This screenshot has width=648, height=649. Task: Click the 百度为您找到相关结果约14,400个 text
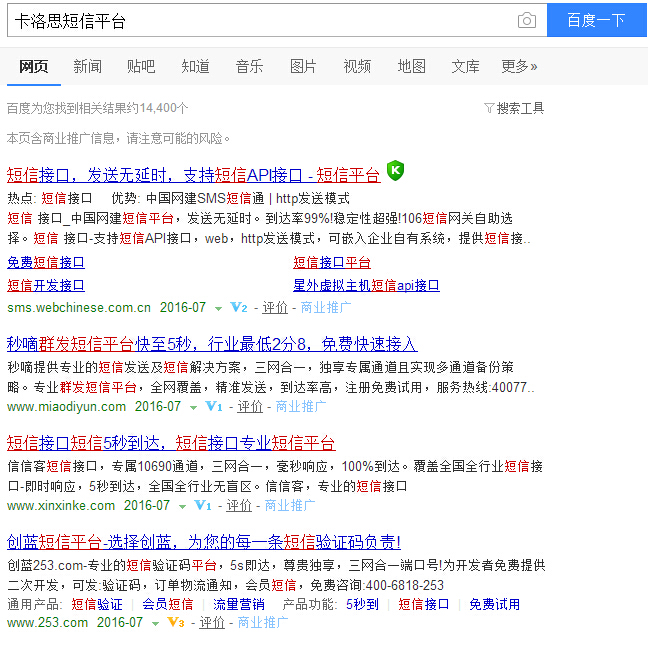[x=98, y=108]
